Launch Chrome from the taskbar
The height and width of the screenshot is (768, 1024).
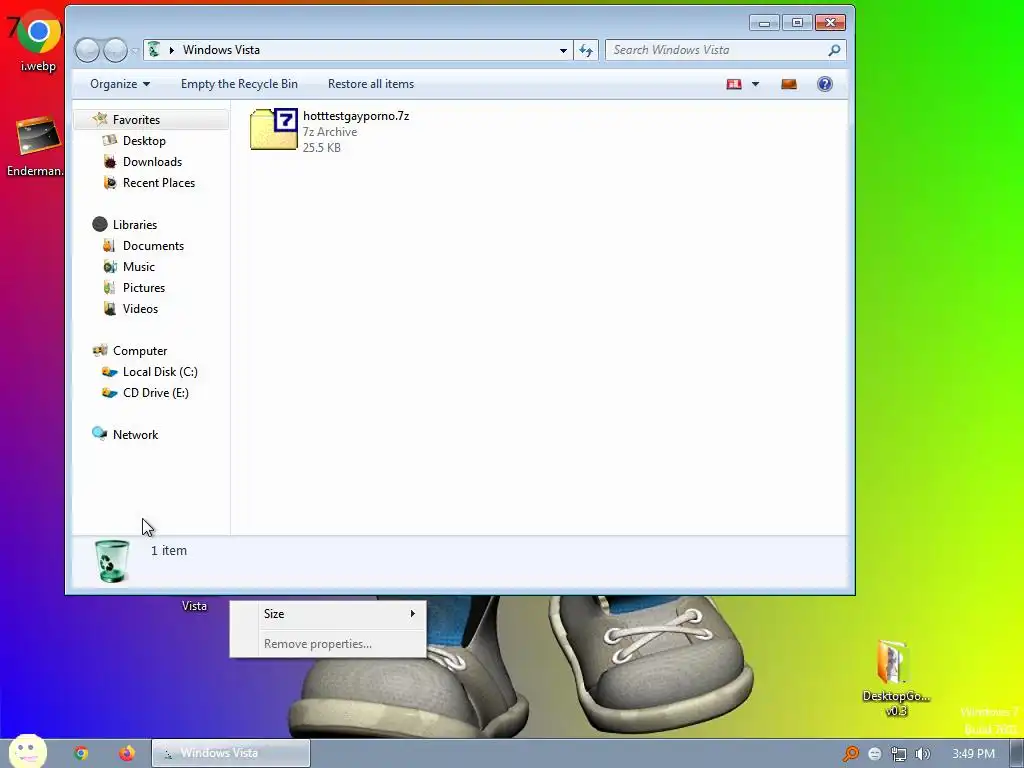[81, 753]
